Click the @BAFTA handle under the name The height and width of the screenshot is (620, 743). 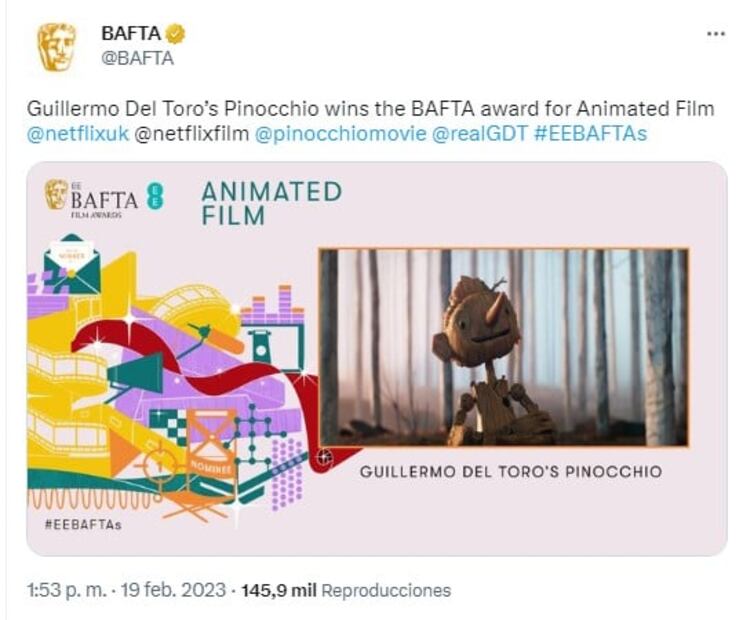[137, 58]
